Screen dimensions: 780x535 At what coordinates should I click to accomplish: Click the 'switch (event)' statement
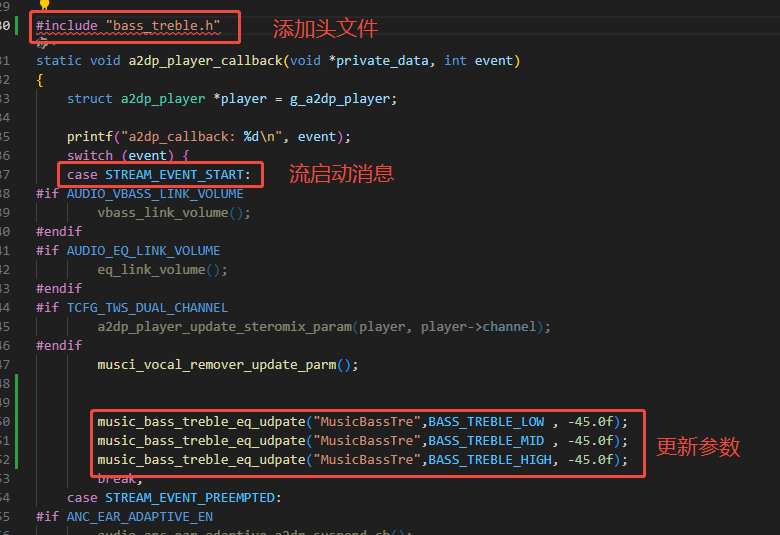(x=128, y=156)
